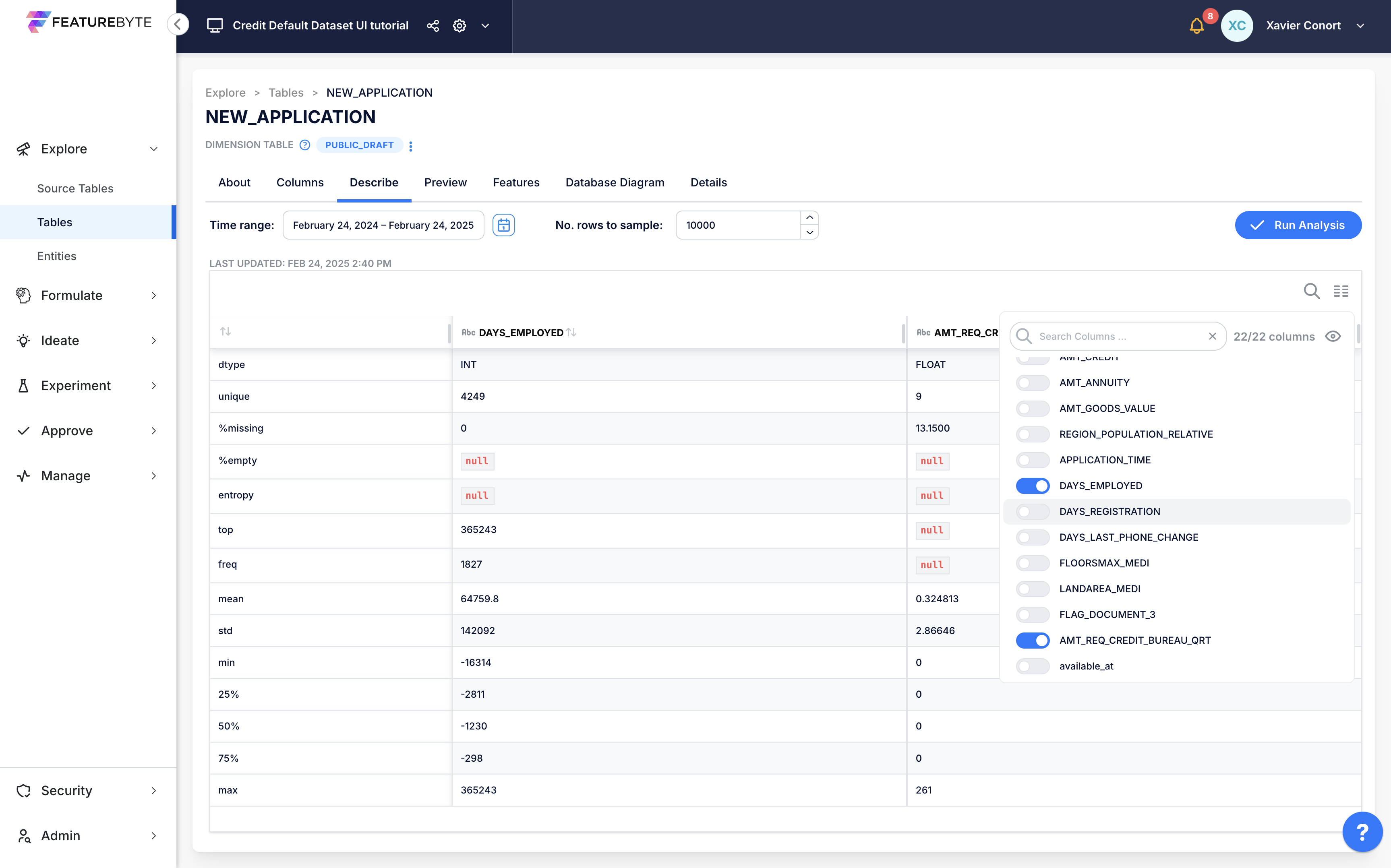Viewport: 1391px width, 868px height.
Task: Open the catalog dropdown chevron
Action: click(485, 25)
